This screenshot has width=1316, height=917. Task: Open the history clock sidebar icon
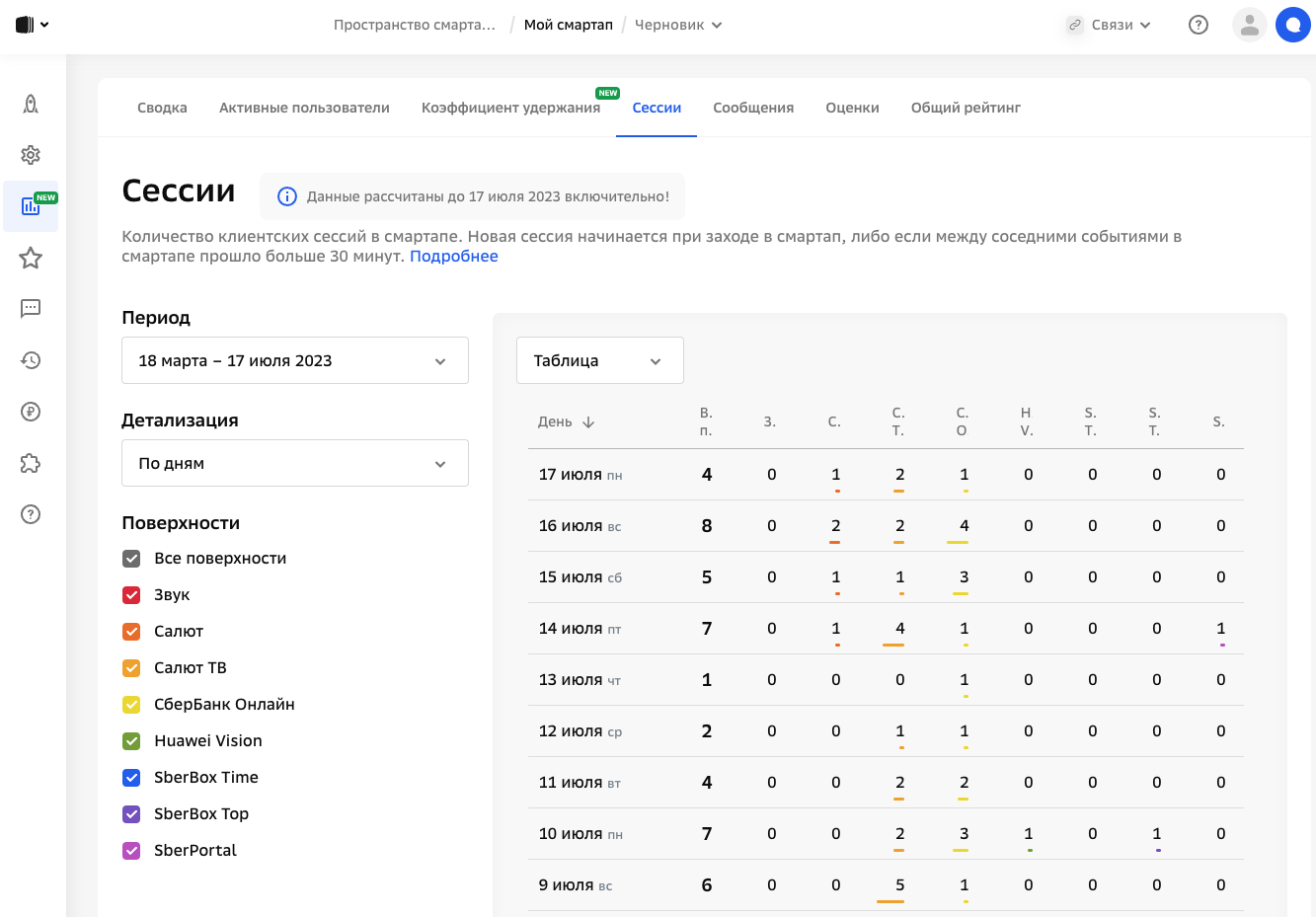pos(31,360)
